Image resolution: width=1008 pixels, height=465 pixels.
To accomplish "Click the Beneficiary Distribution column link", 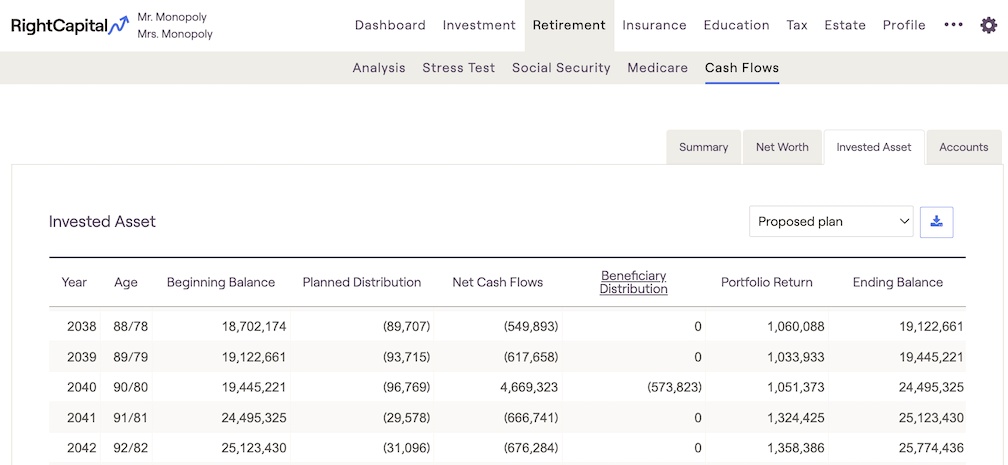I will [x=634, y=282].
